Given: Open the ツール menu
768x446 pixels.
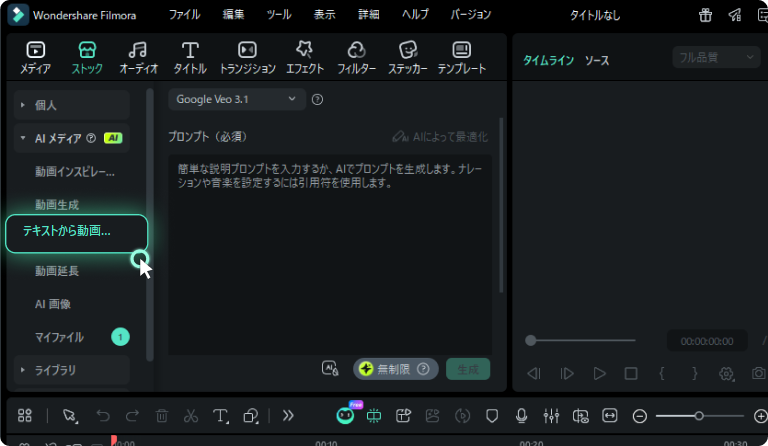Looking at the screenshot, I should click(x=279, y=15).
